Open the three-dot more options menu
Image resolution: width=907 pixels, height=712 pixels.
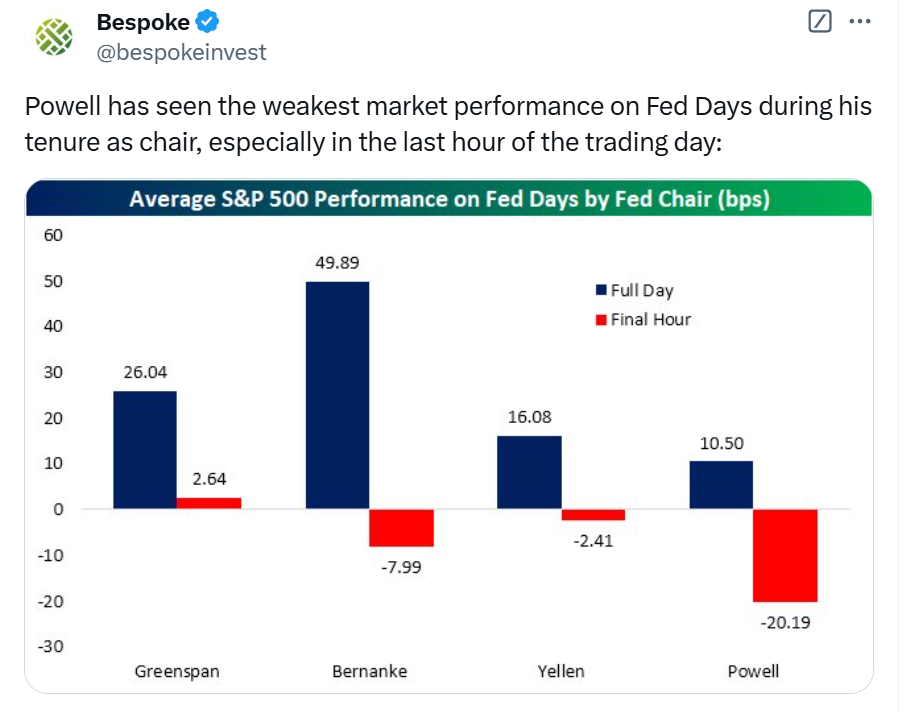pyautogui.click(x=859, y=21)
